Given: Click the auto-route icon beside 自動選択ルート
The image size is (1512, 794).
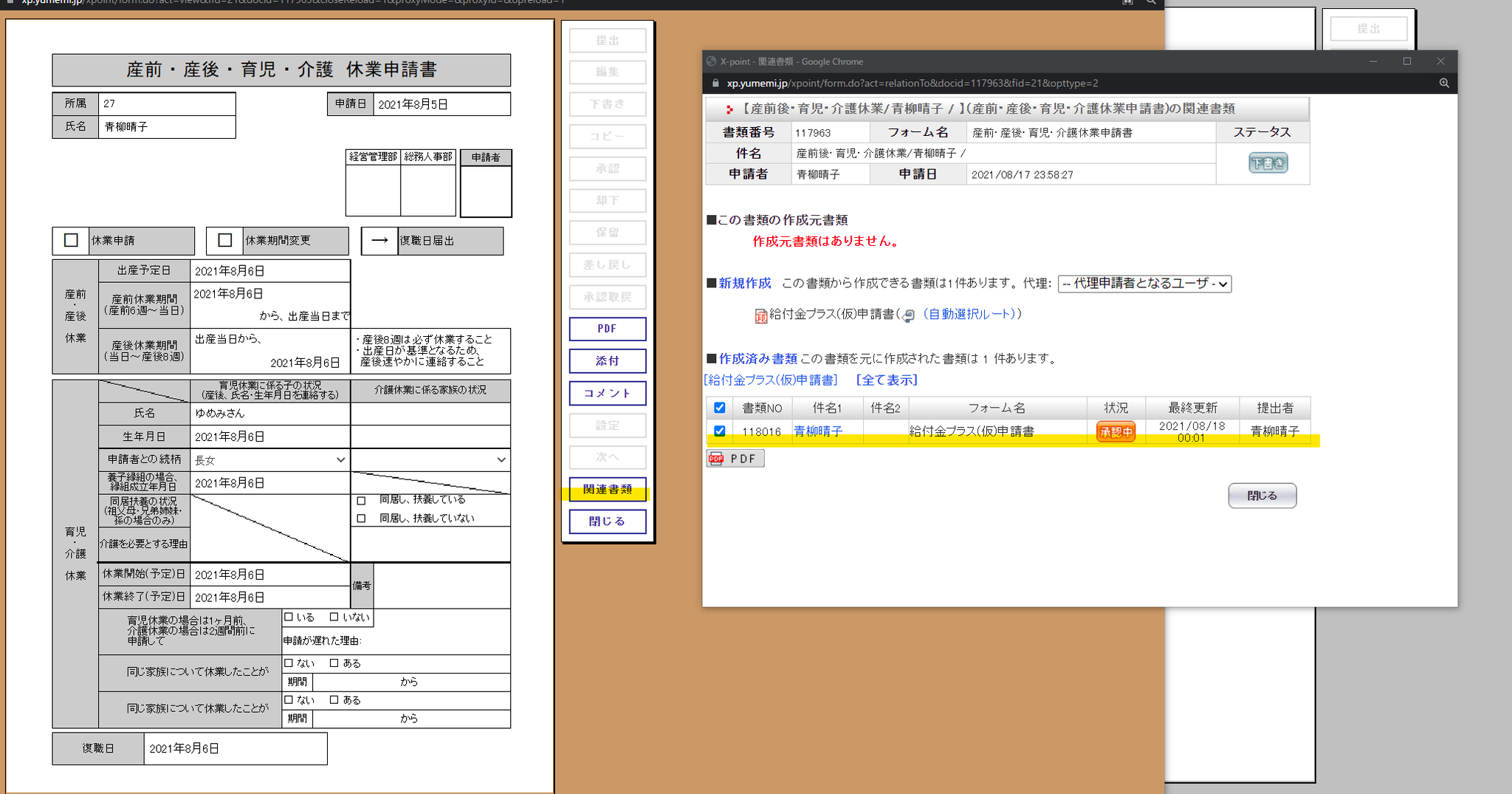Looking at the screenshot, I should tap(909, 315).
